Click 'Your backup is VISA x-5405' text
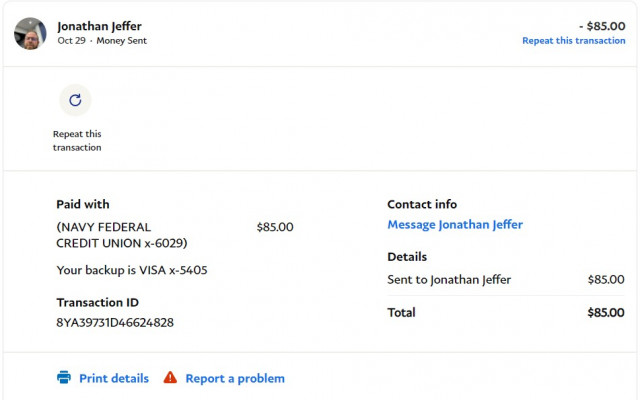This screenshot has height=400, width=640. (132, 270)
